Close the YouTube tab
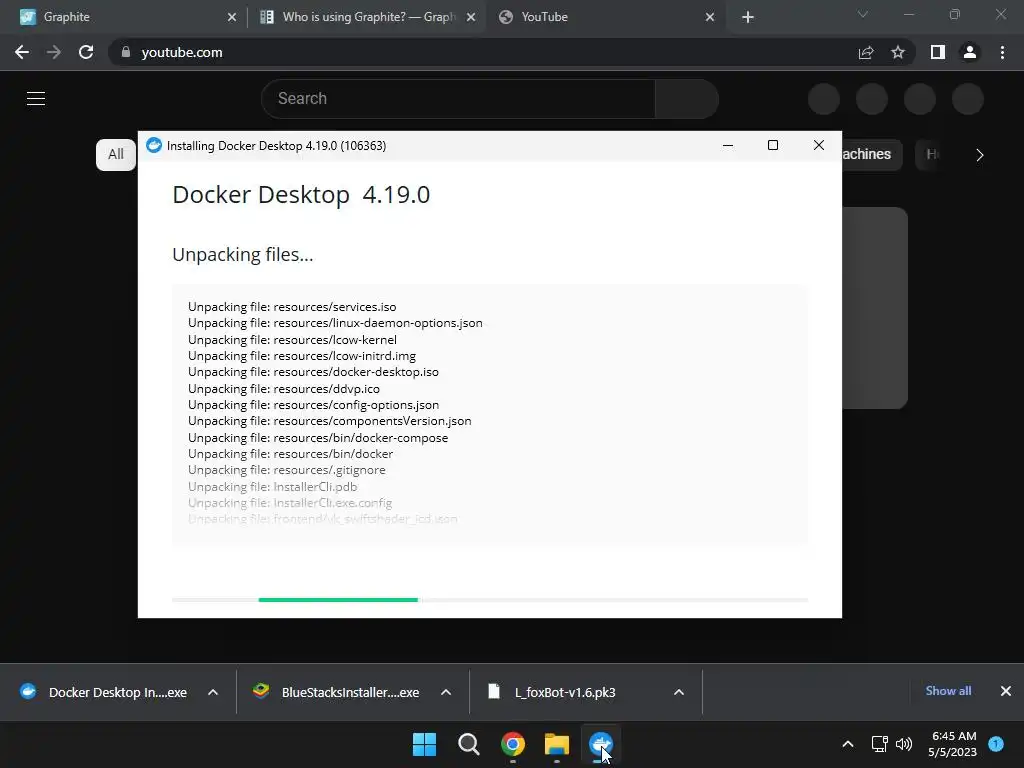The image size is (1024, 768). pos(710,17)
